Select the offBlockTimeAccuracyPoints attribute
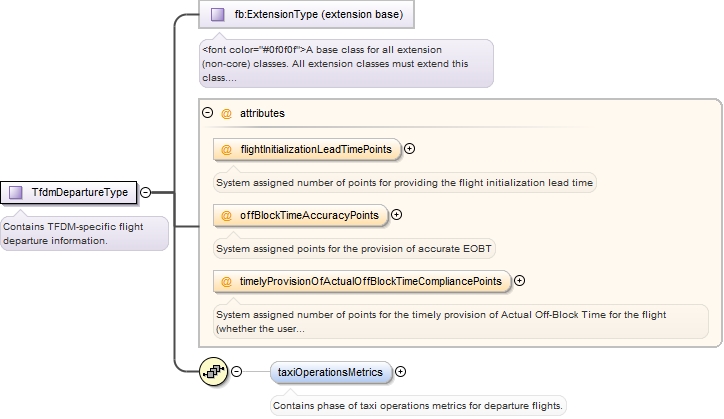Viewport: 724px width, 419px height. (301, 215)
